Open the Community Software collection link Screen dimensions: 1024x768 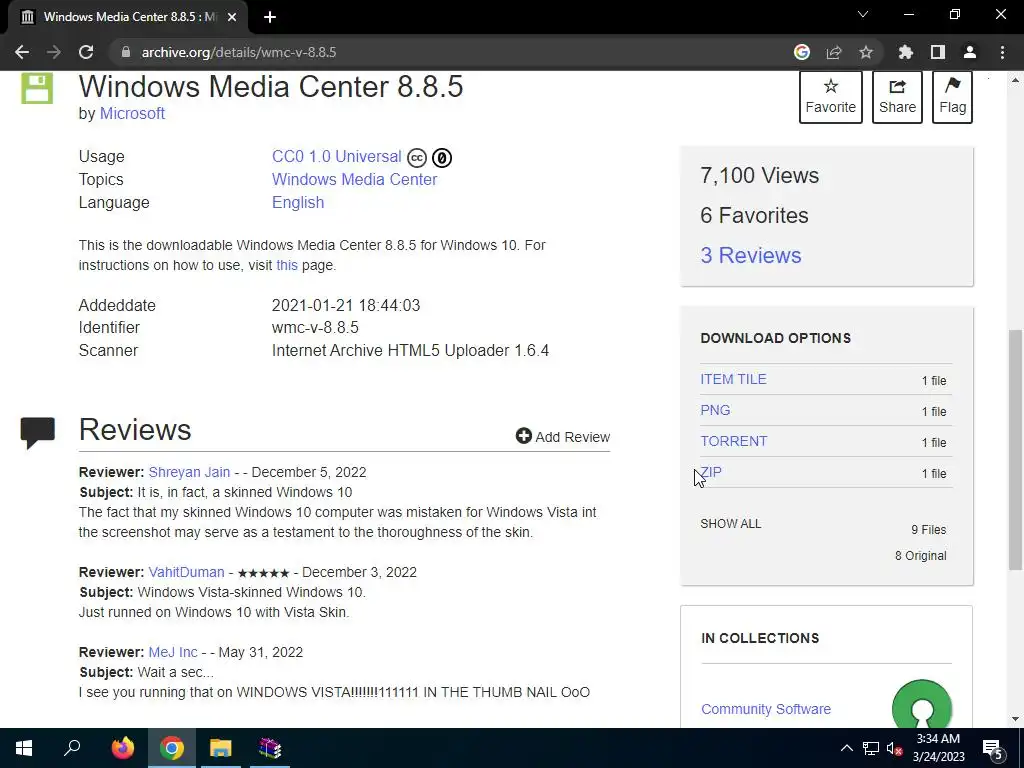(x=765, y=709)
